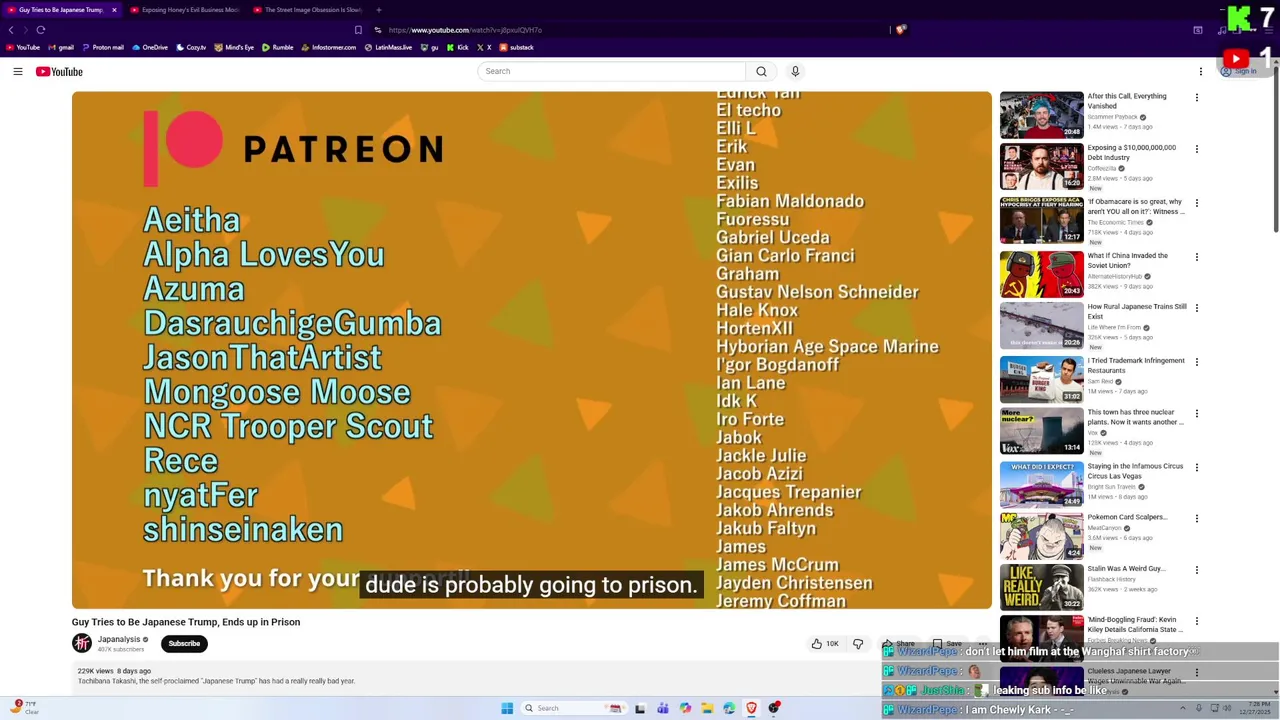Viewport: 1280px width, 720px height.
Task: Open the Rumble bookmark
Action: 277,47
